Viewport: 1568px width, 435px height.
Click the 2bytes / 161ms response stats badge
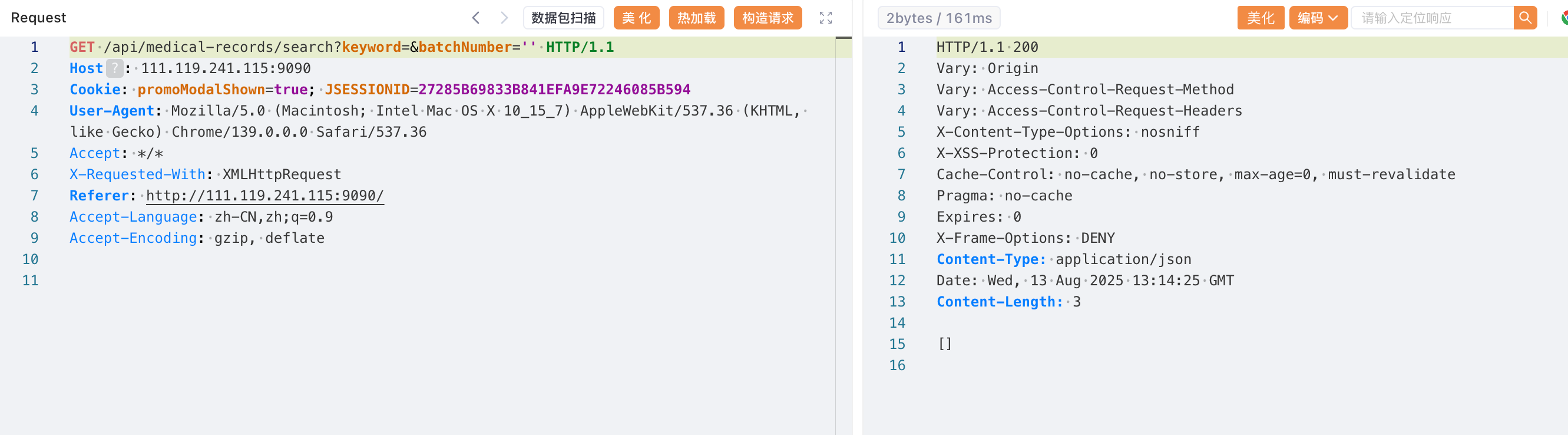coord(938,18)
